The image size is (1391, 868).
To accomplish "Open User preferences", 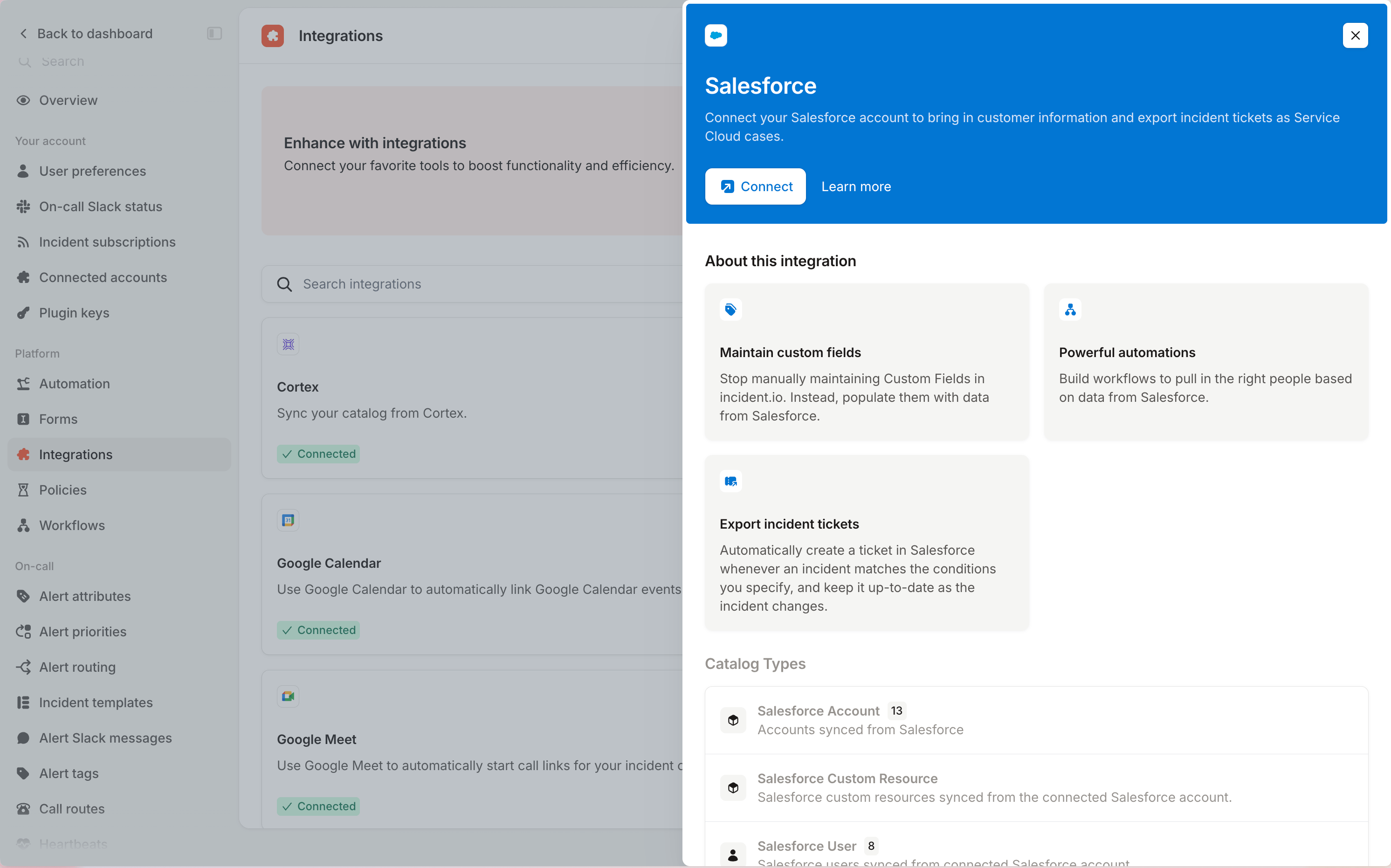I will pos(119,171).
